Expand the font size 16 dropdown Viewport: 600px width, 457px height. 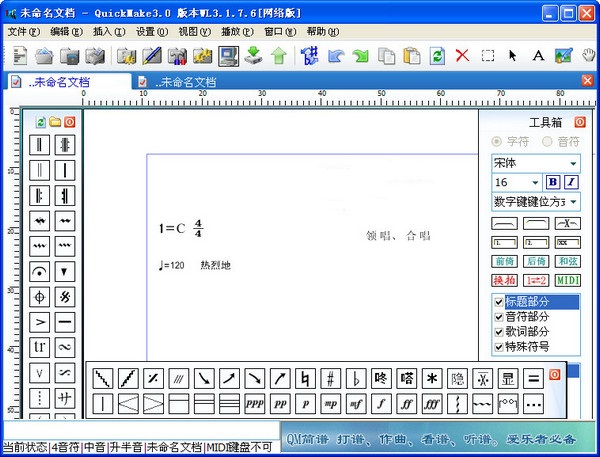pos(536,183)
